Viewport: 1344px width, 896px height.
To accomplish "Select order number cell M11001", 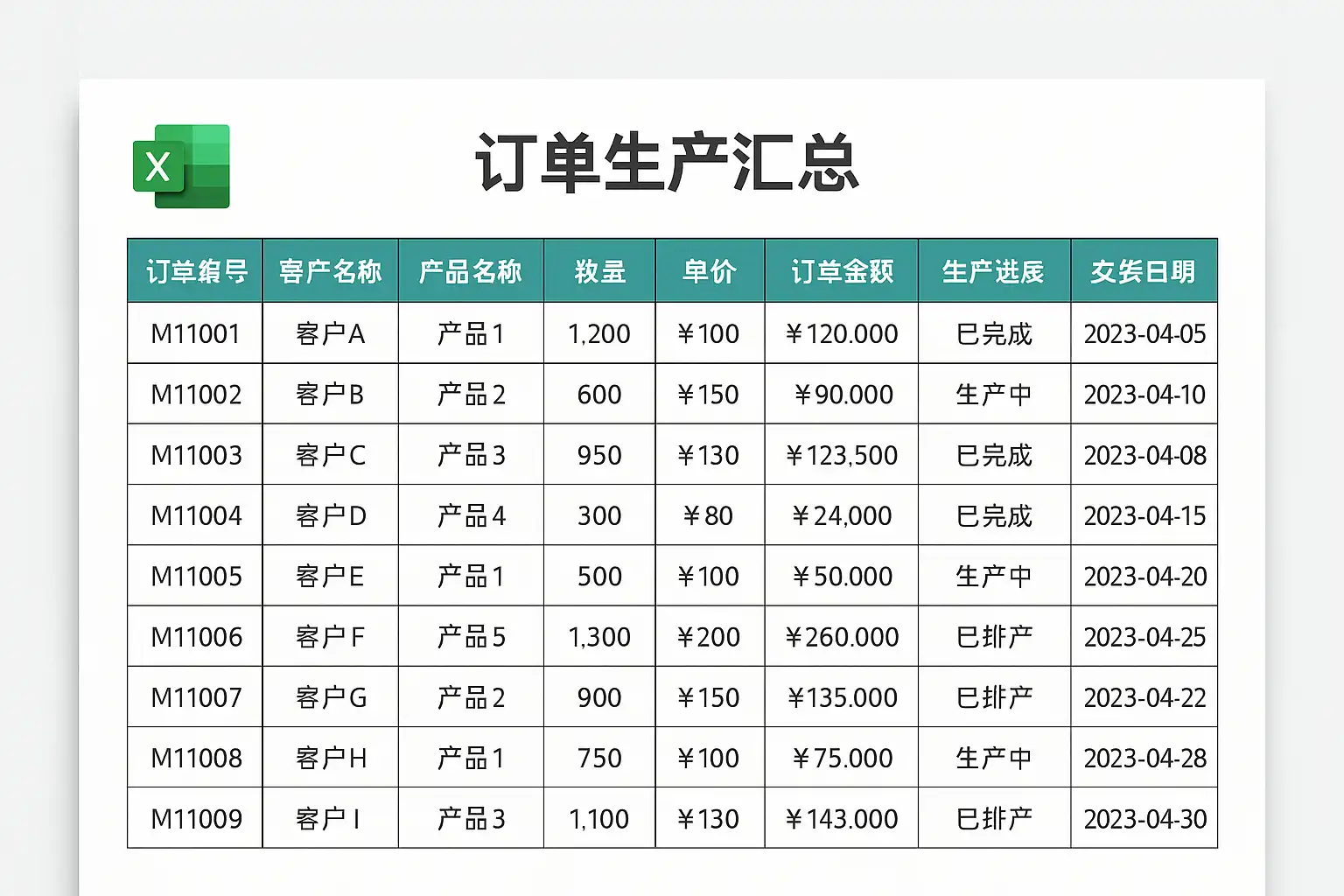I will tap(195, 333).
